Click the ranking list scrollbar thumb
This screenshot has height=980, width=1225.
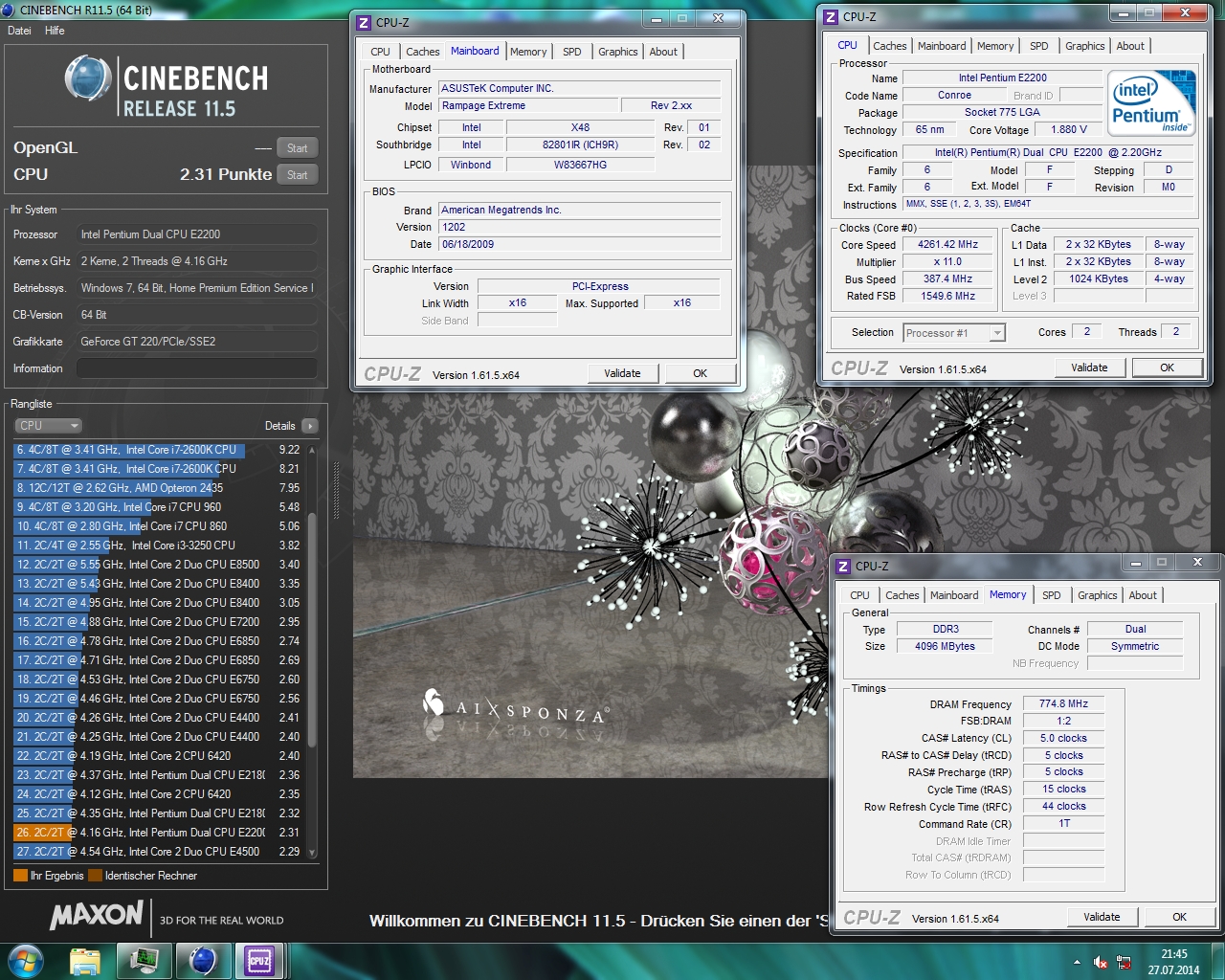pos(311,628)
